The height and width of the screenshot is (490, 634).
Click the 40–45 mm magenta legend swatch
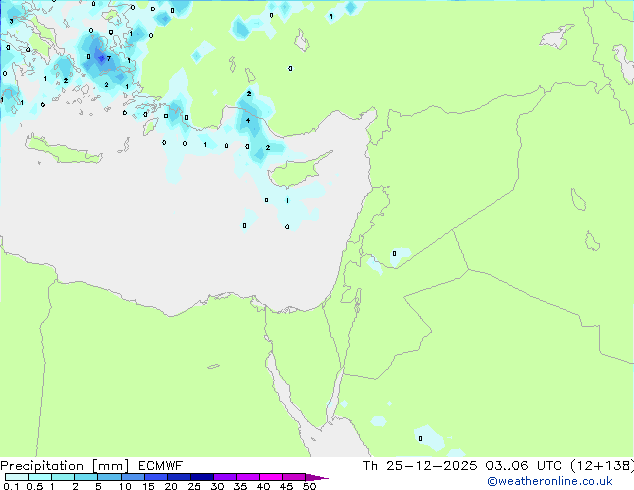(x=271, y=477)
